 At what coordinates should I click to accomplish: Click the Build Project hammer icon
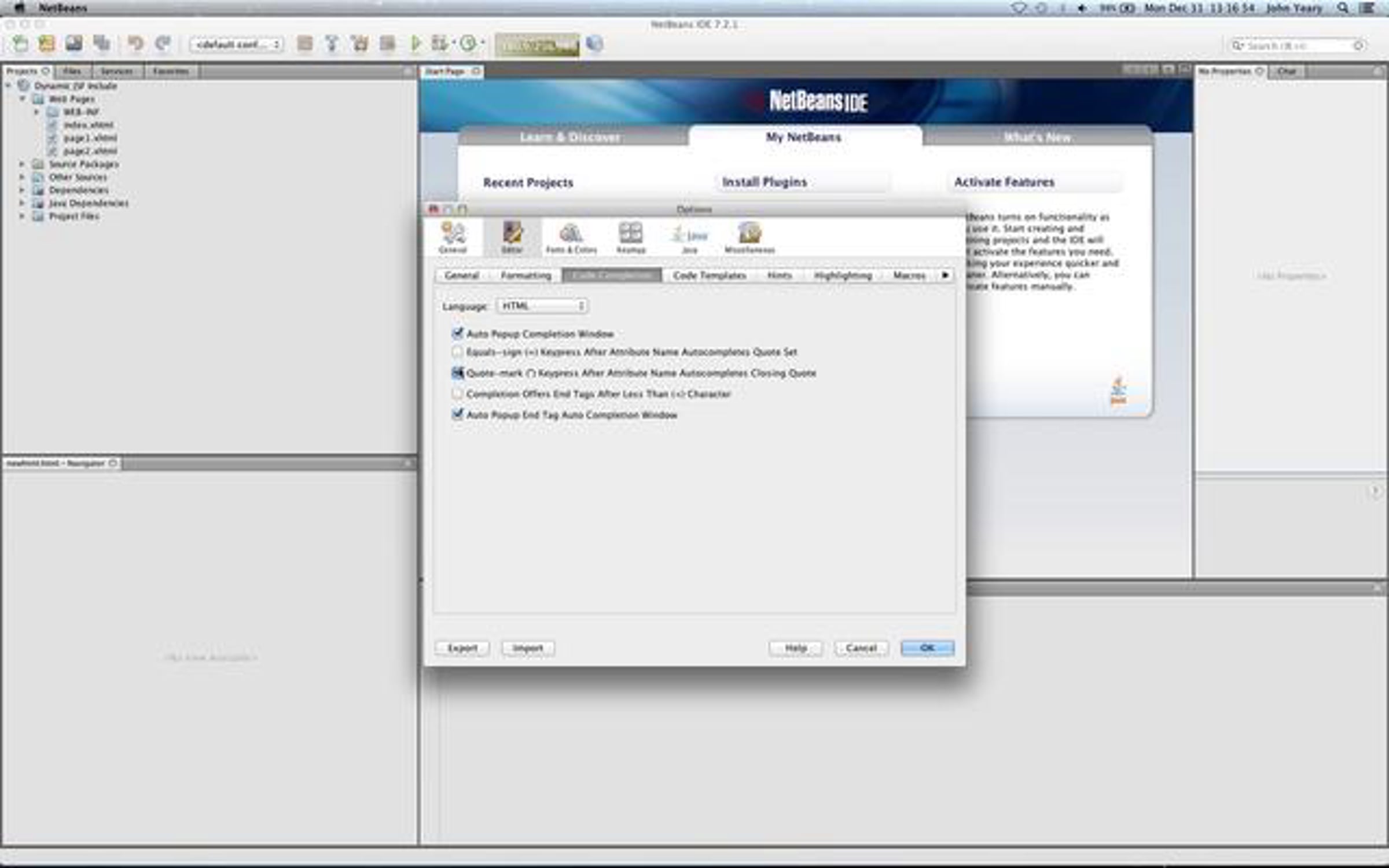332,43
